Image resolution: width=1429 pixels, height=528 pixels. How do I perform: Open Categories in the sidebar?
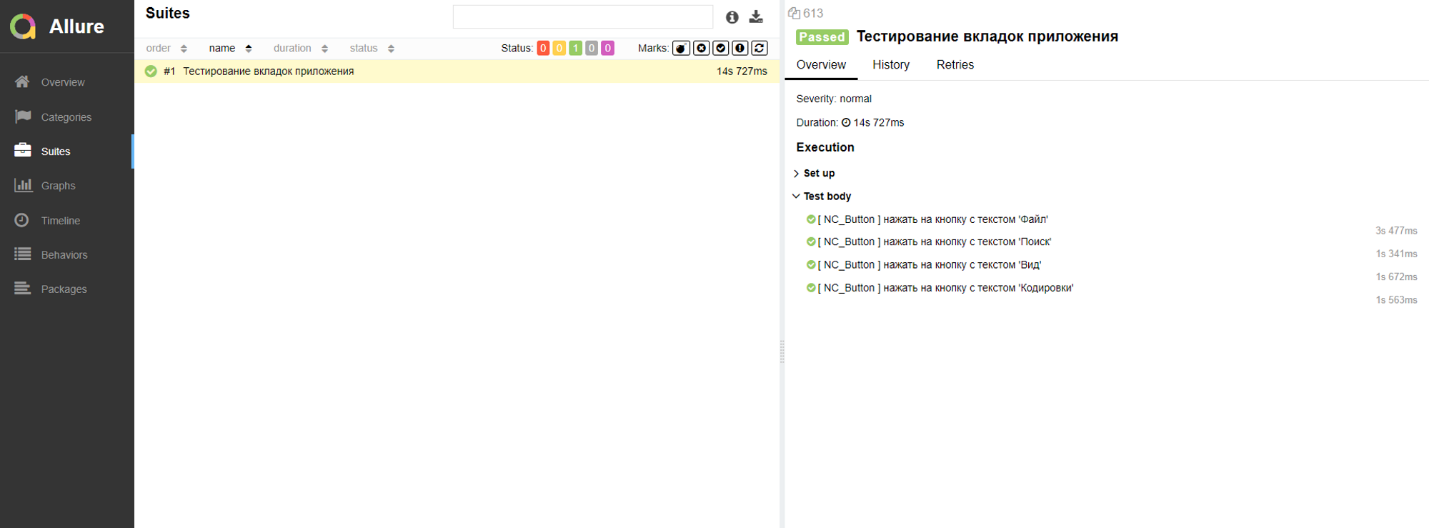(66, 117)
